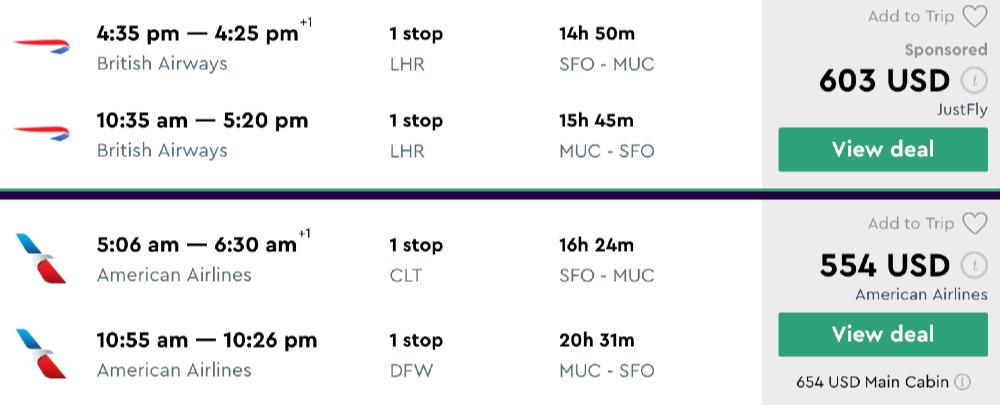Click info icon next to 654 USD Main Cabin
Image resolution: width=1000 pixels, height=405 pixels.
[962, 382]
